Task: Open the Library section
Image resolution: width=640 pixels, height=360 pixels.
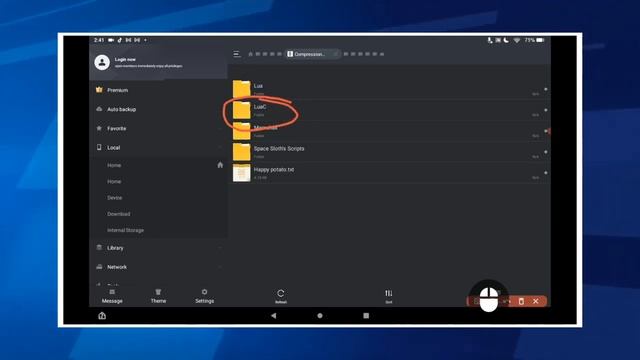Action: pos(110,248)
